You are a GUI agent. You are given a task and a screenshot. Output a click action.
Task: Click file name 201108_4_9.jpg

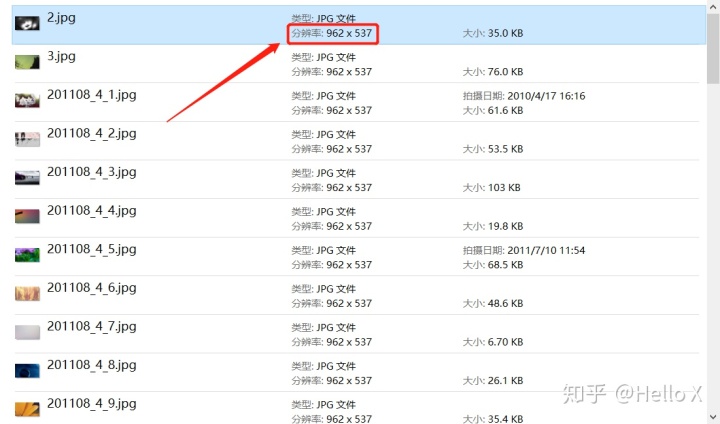pos(91,404)
